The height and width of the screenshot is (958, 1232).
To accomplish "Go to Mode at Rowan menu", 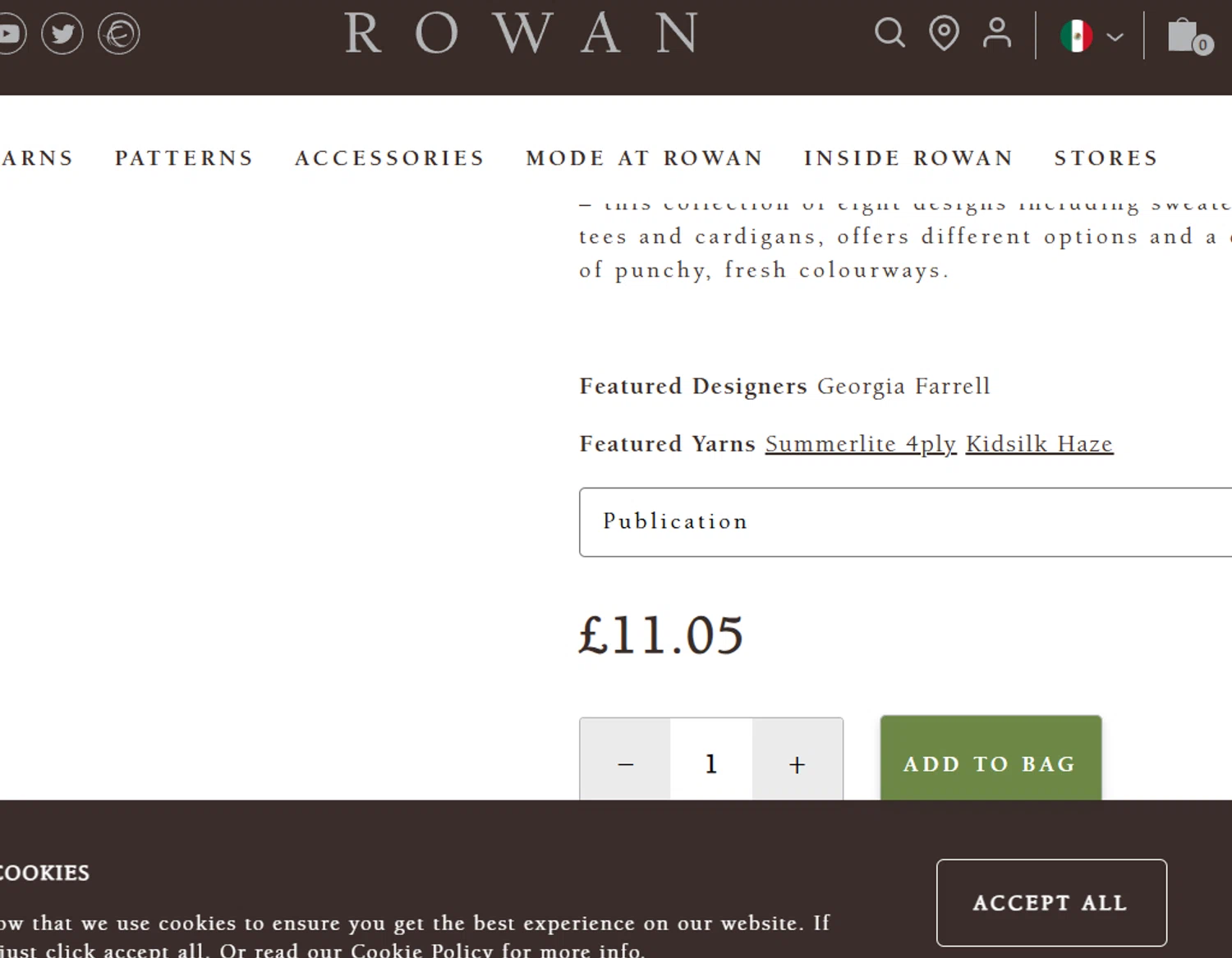I will (x=645, y=158).
